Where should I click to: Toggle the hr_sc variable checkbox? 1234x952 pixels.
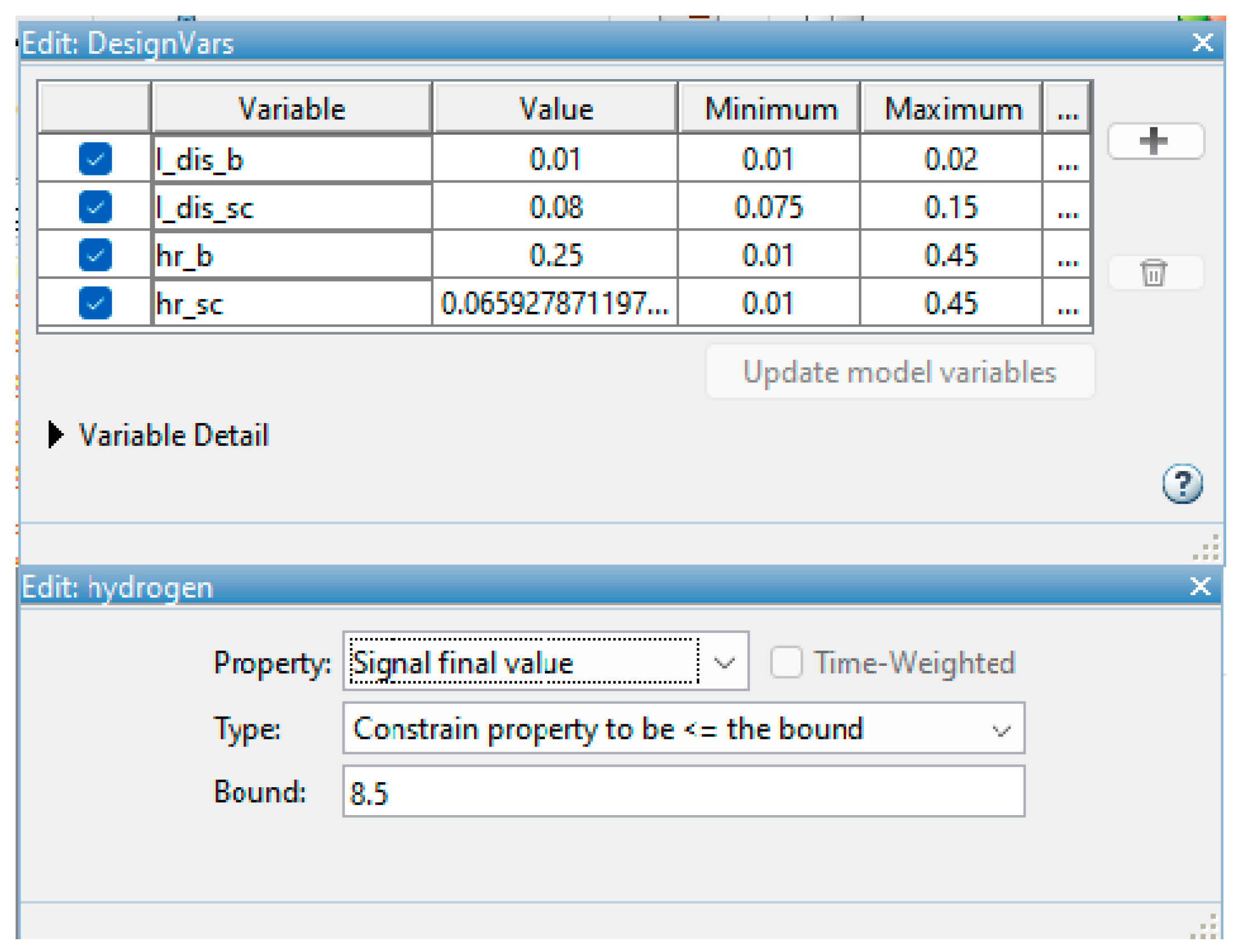[x=95, y=303]
